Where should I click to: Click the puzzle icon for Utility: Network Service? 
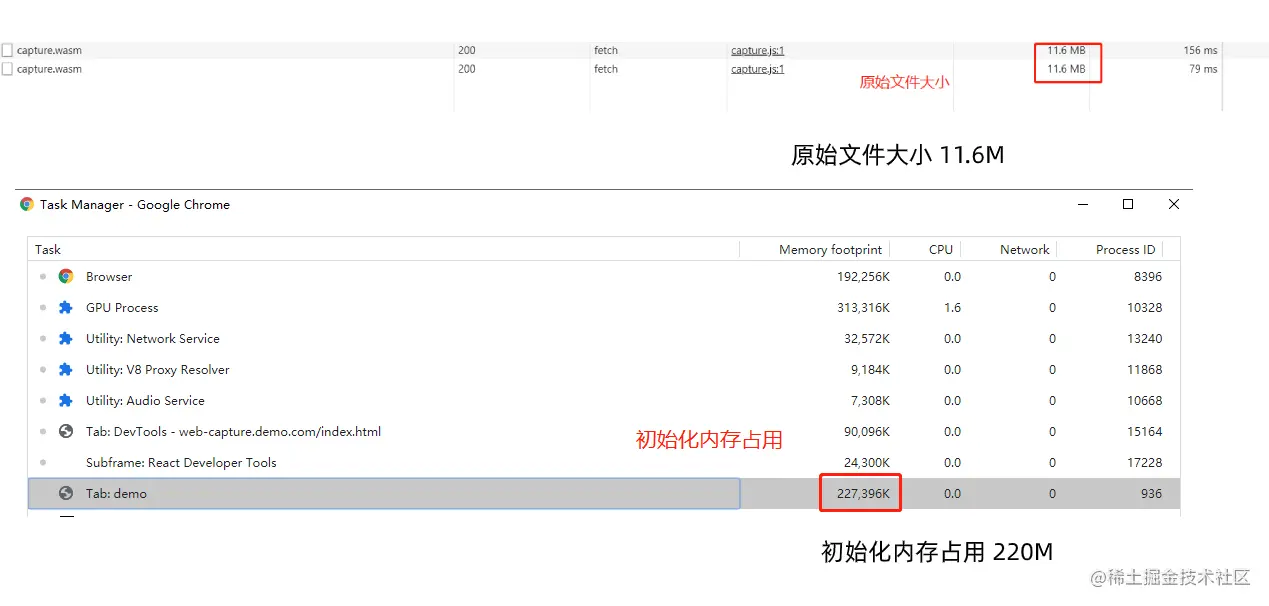66,339
